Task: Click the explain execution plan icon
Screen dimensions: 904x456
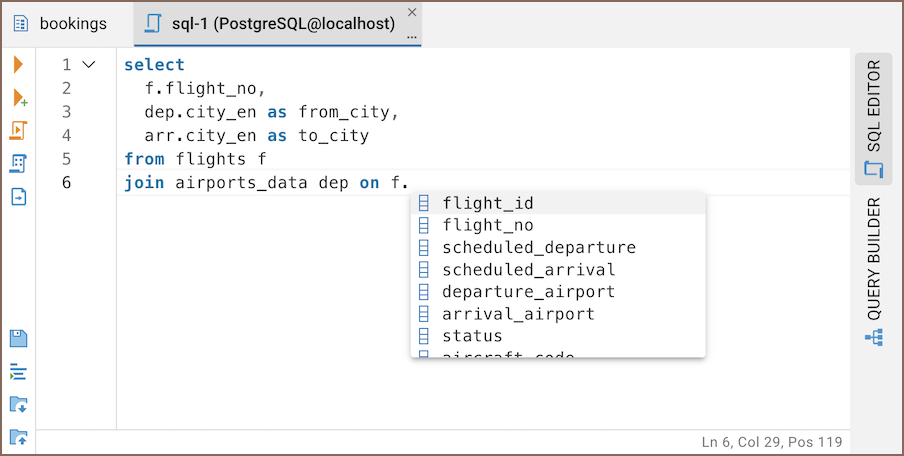Action: pos(18,163)
